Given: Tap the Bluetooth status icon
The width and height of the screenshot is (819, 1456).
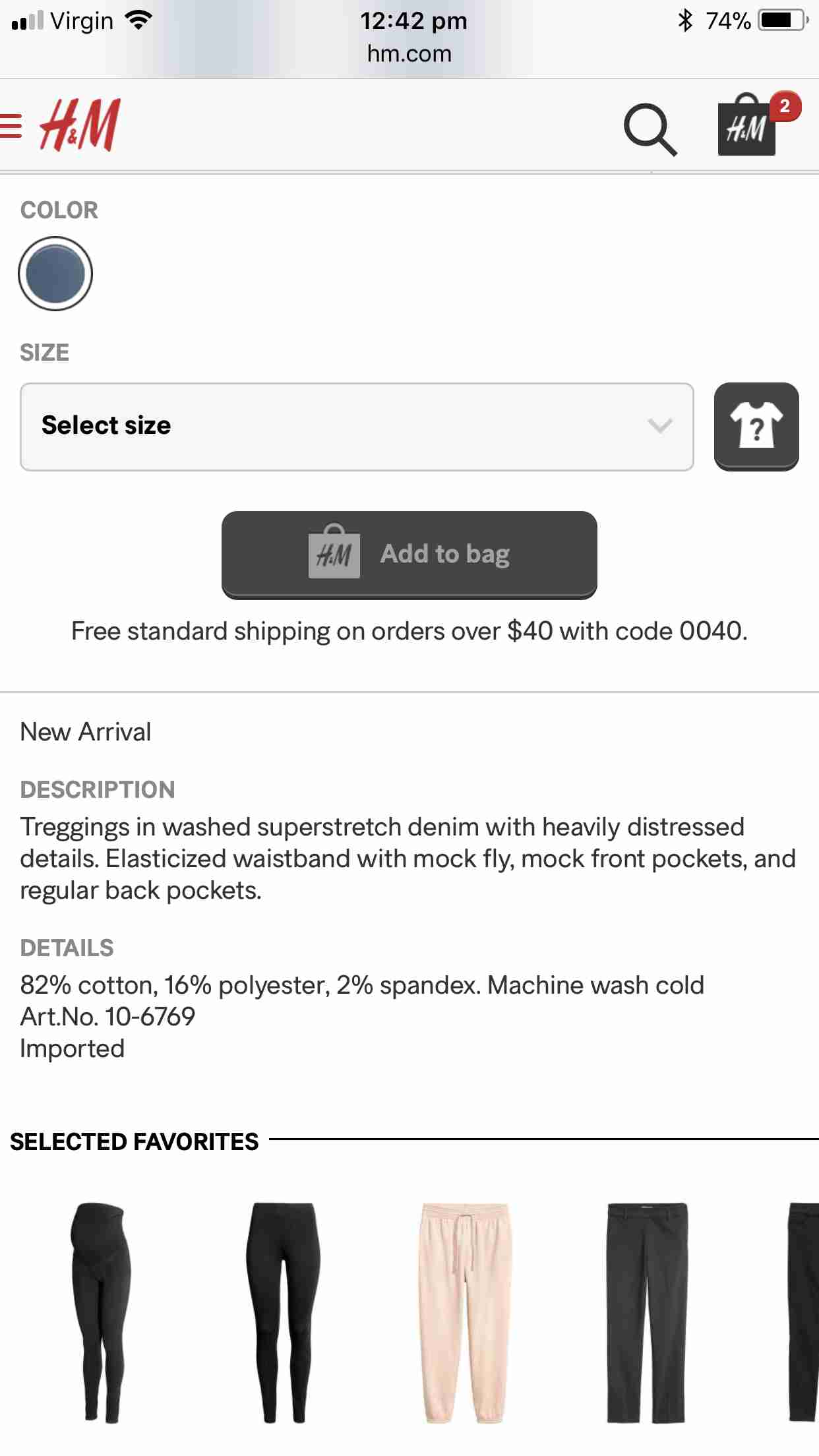Looking at the screenshot, I should pyautogui.click(x=685, y=21).
